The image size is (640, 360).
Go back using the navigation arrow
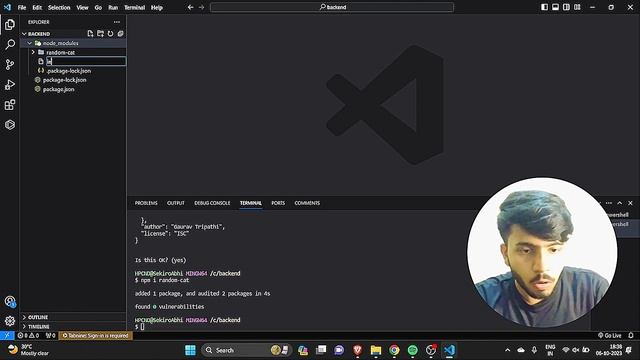coord(191,7)
